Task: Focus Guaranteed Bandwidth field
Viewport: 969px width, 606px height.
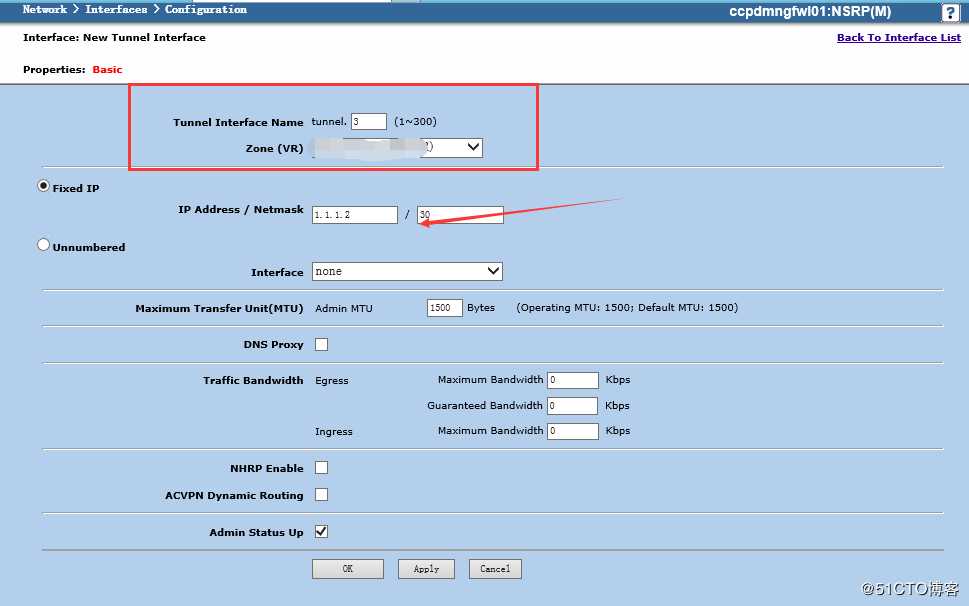Action: [x=573, y=406]
